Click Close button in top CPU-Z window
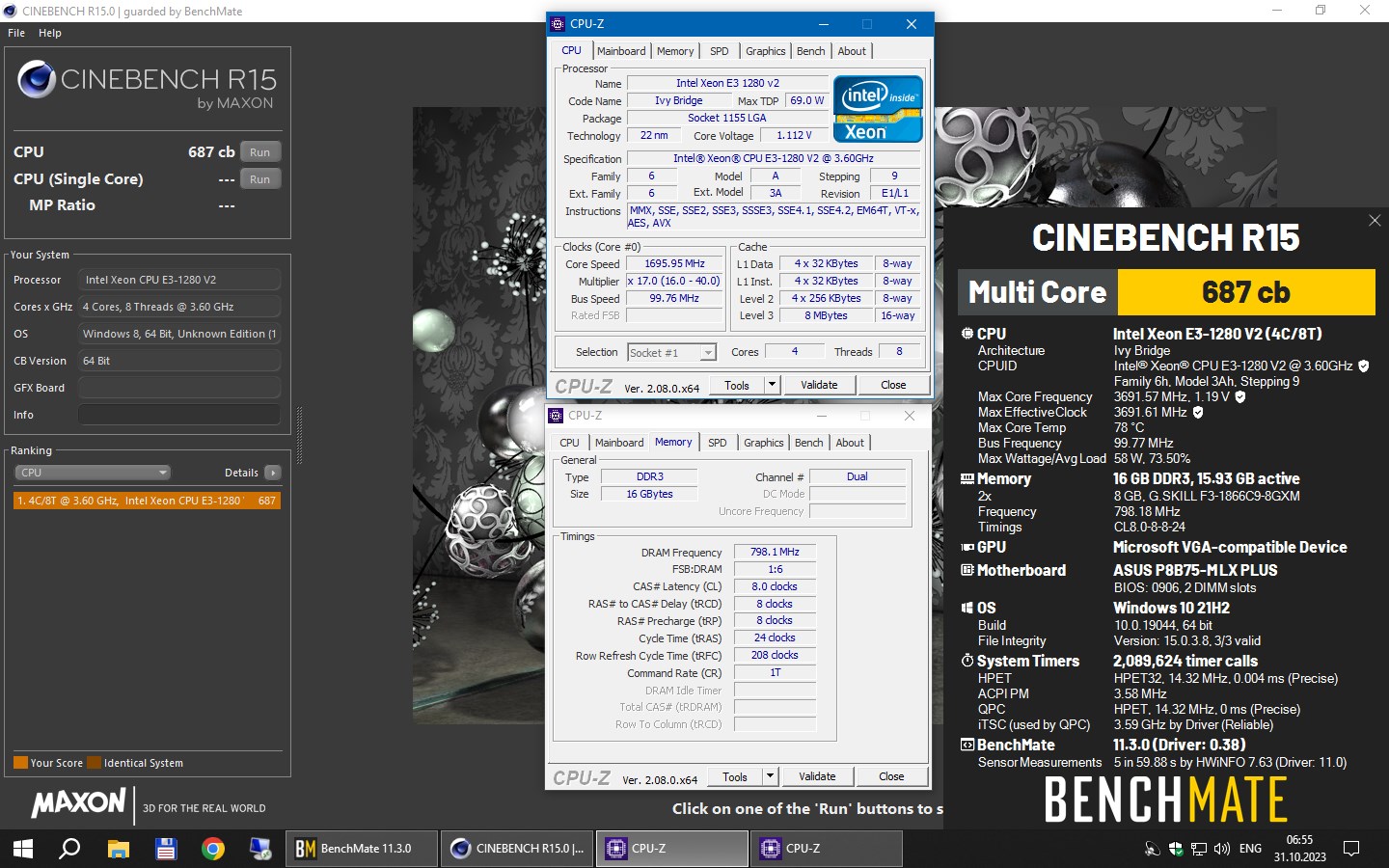 [893, 385]
